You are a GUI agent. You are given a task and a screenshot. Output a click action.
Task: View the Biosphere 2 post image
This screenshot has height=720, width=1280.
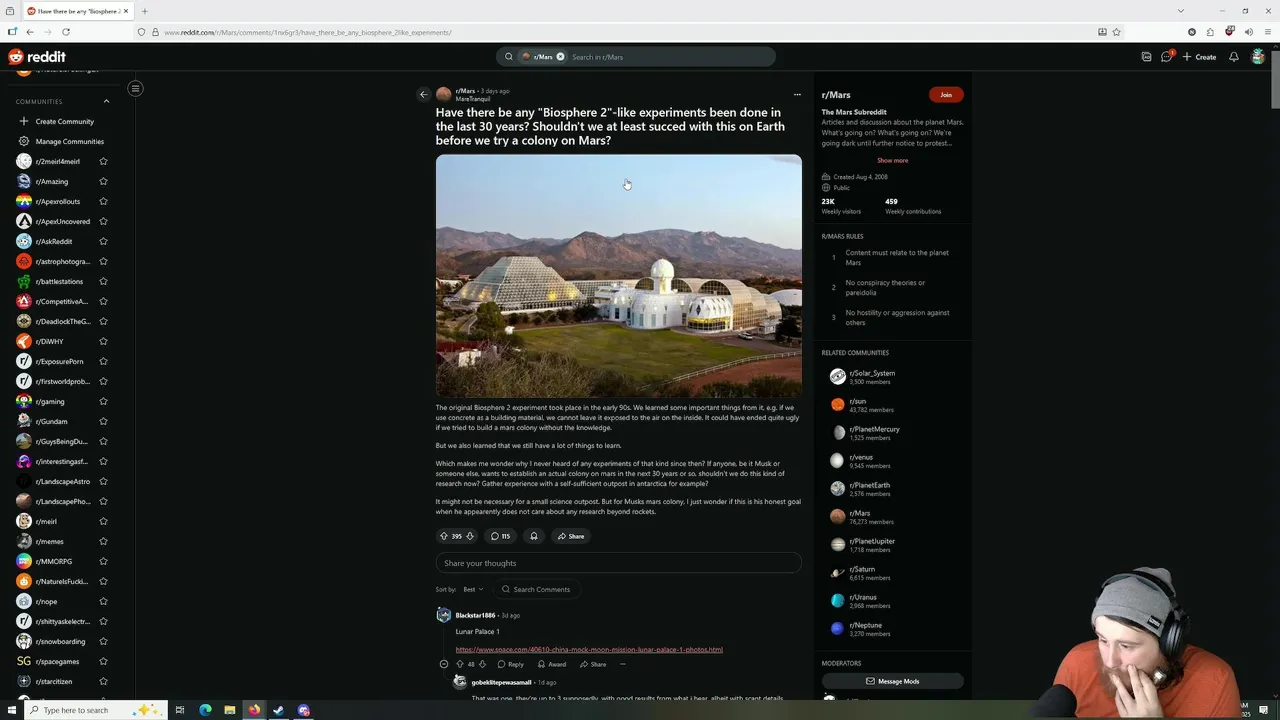pyautogui.click(x=618, y=276)
